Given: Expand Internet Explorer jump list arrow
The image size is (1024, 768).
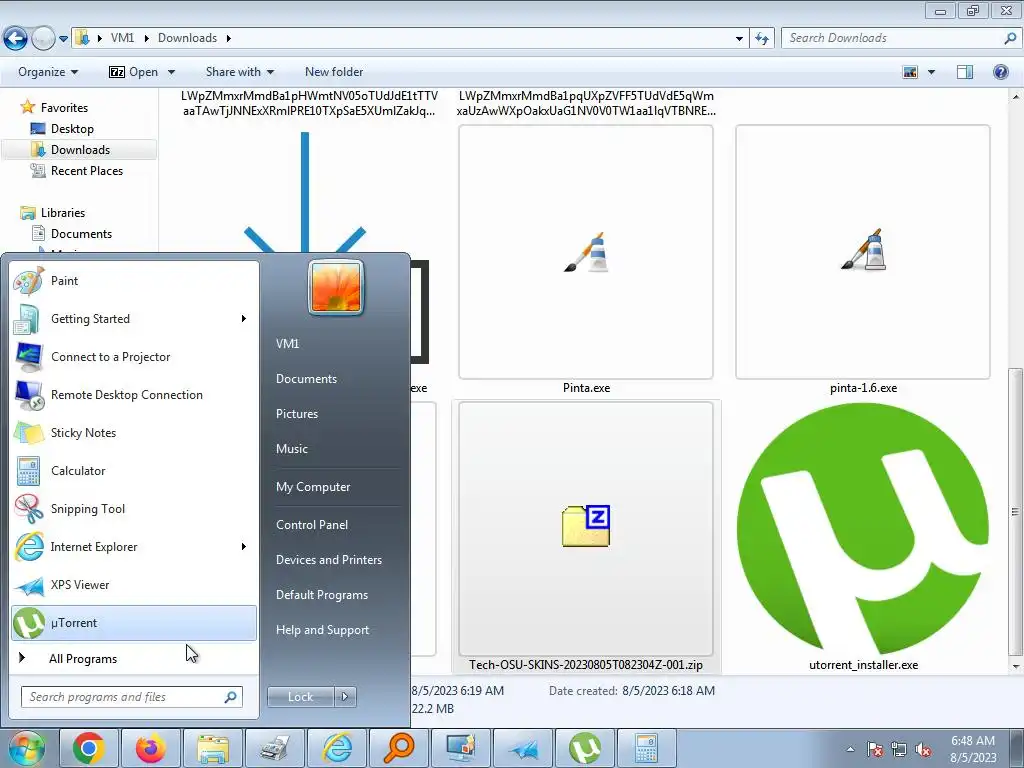Looking at the screenshot, I should pyautogui.click(x=244, y=547).
